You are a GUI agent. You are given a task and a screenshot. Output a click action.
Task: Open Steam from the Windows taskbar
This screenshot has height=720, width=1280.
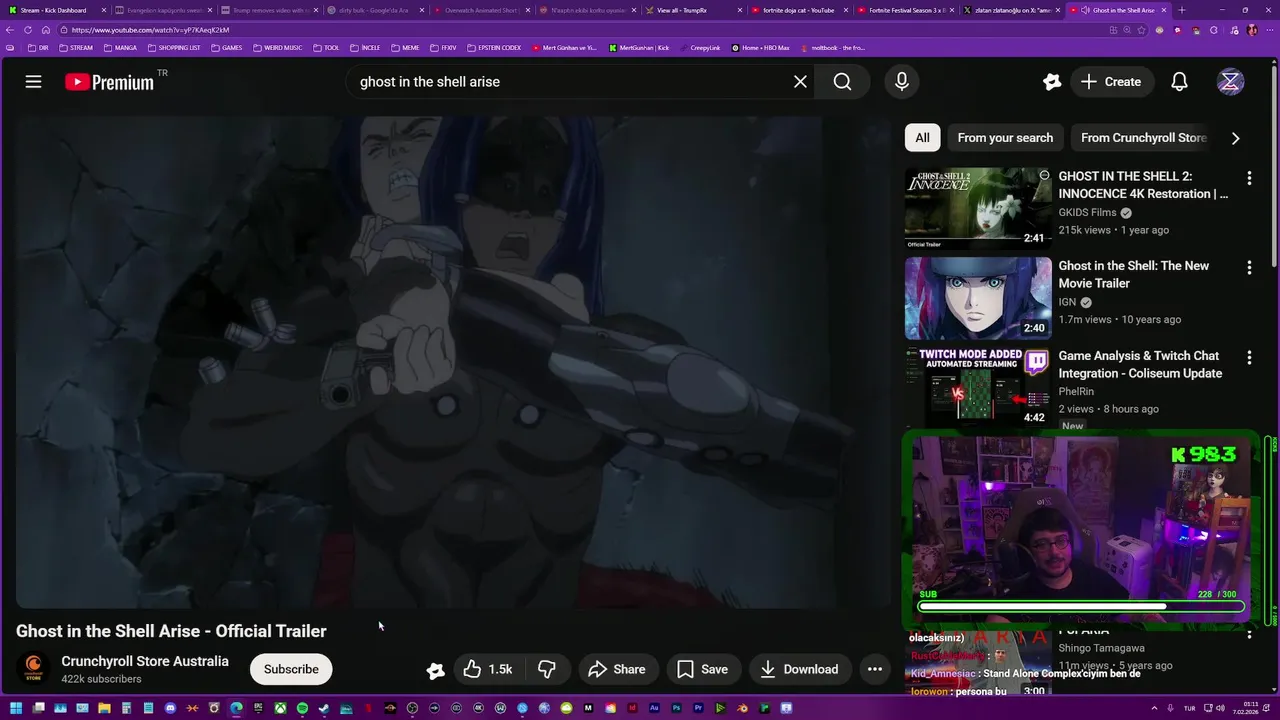[x=324, y=709]
